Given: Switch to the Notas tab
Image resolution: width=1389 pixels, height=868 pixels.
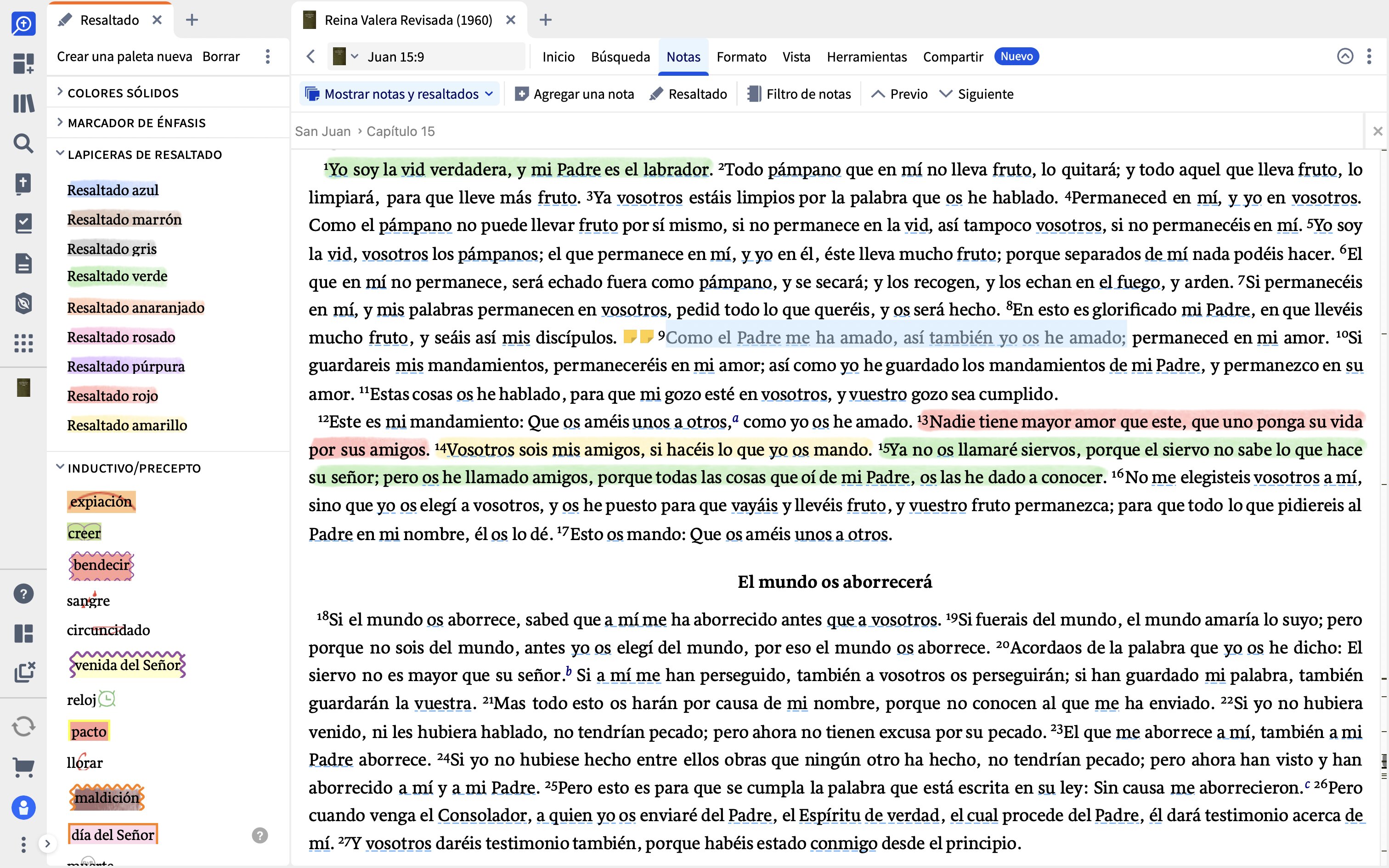Looking at the screenshot, I should [683, 56].
